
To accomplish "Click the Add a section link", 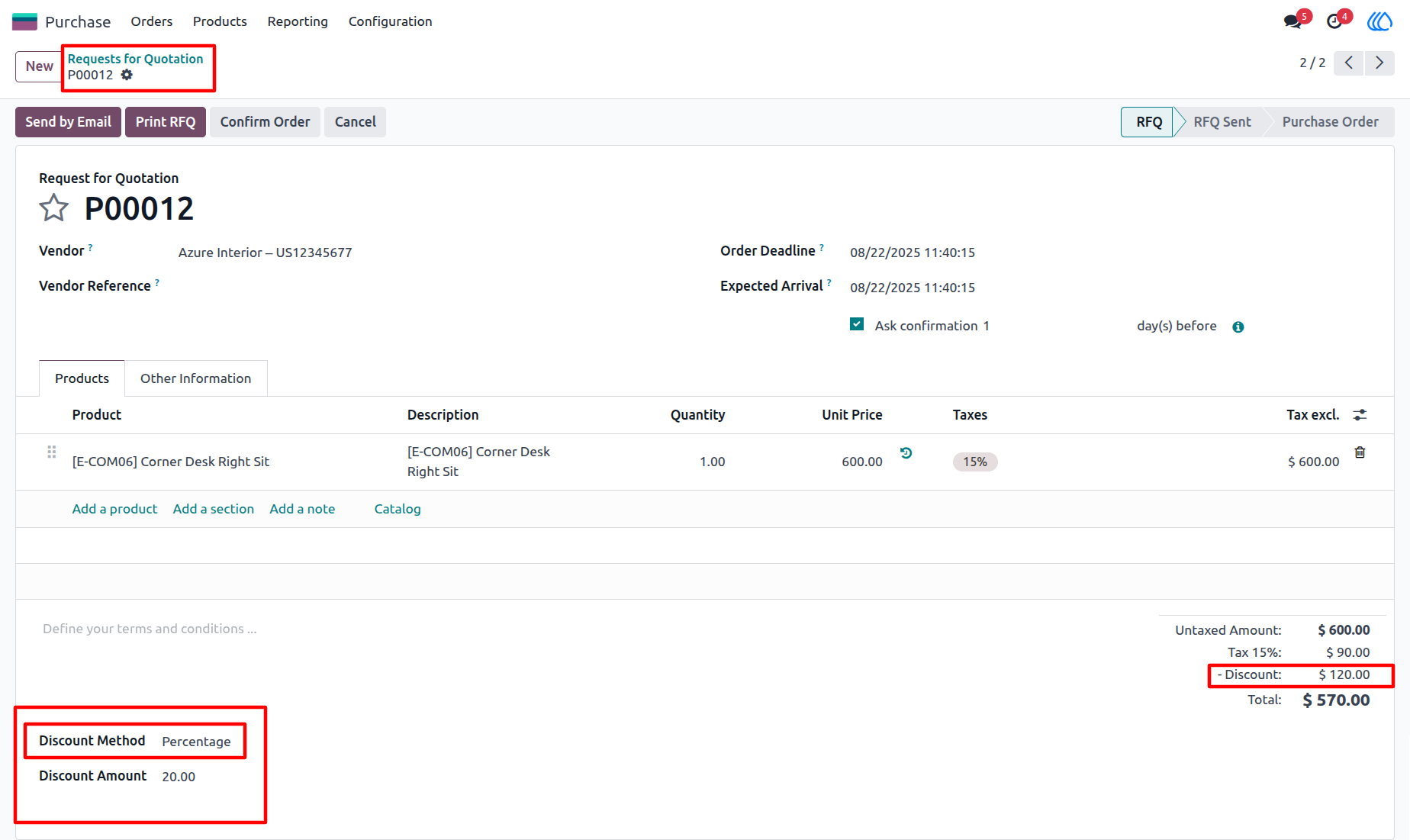I will pos(213,509).
